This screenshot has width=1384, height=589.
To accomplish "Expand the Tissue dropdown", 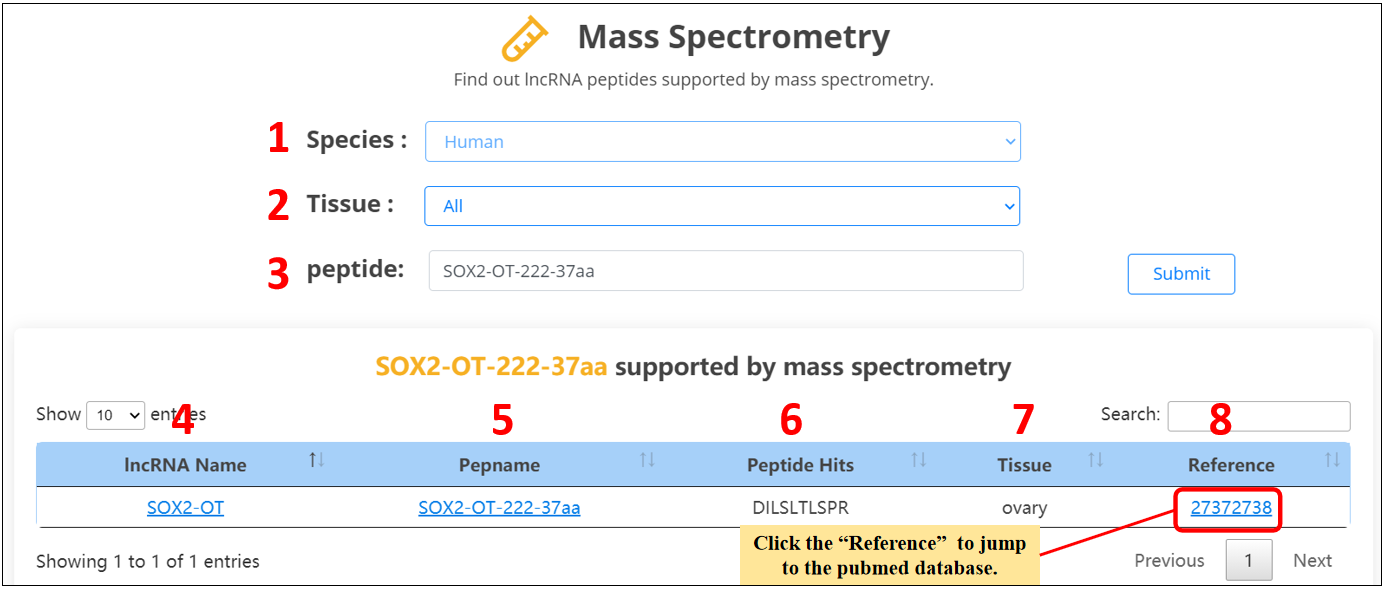I will tap(722, 206).
